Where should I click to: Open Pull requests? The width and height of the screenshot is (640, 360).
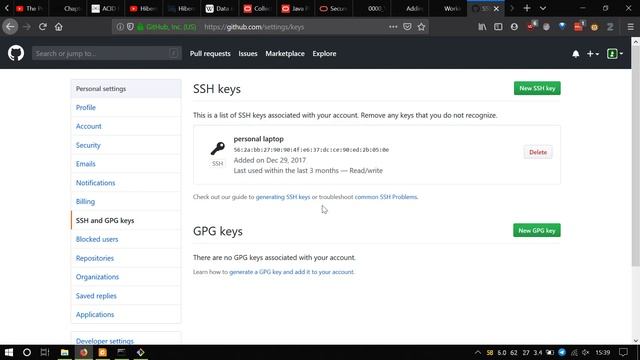tap(210, 53)
